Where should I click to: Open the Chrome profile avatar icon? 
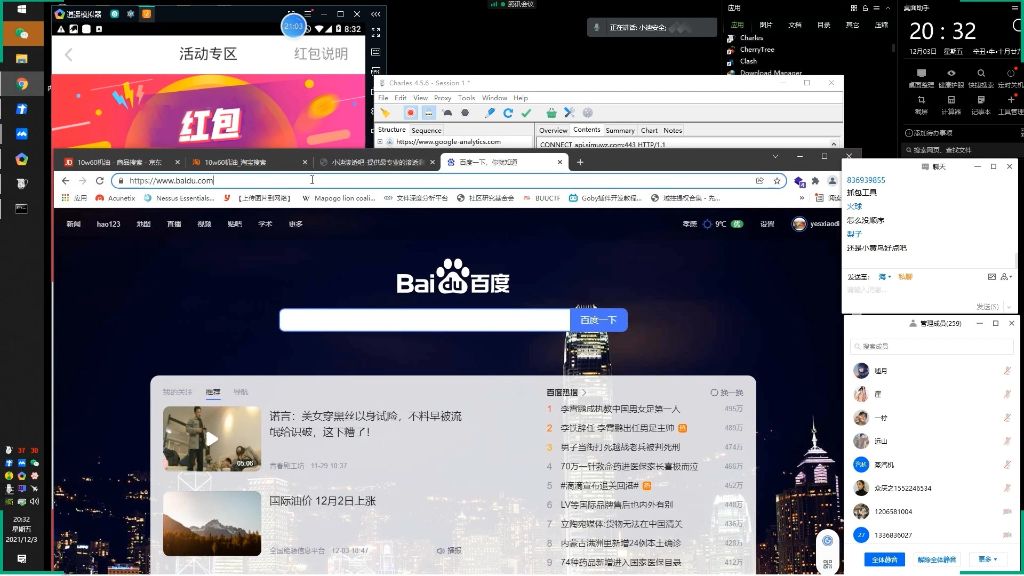832,181
